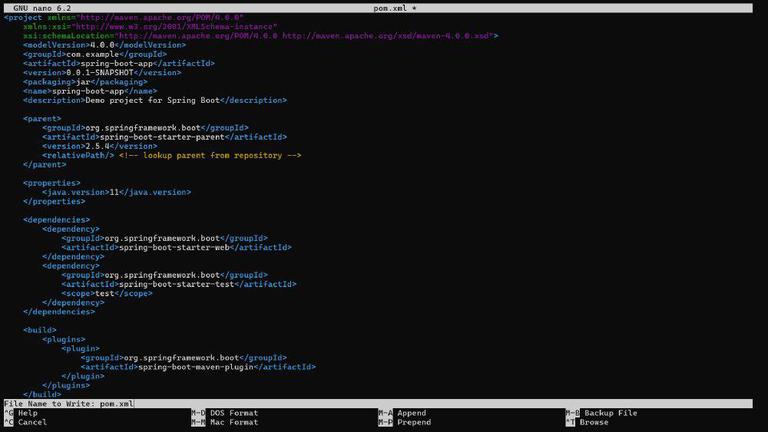This screenshot has height=432, width=768.
Task: Click the version 2.5.4 line
Action: pos(100,146)
